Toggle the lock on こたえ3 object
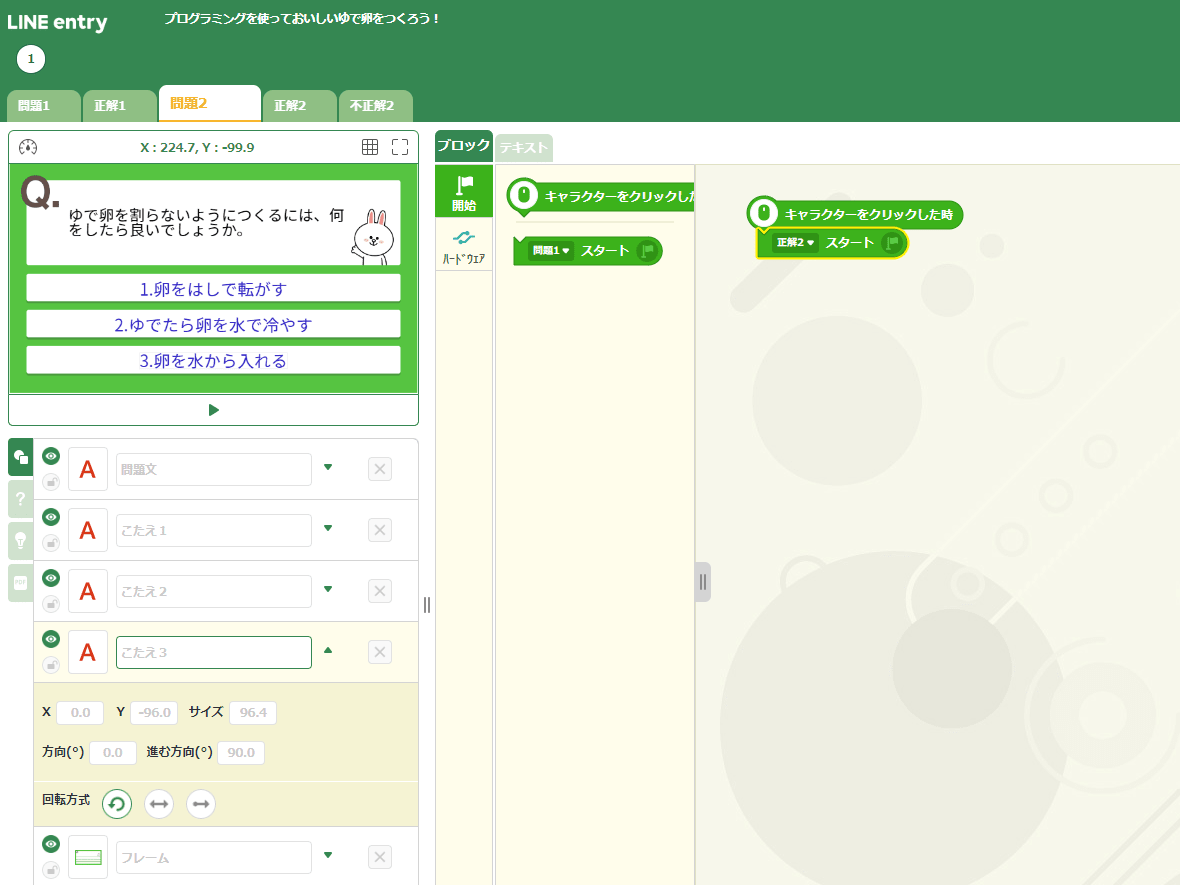The height and width of the screenshot is (885, 1180). (51, 665)
